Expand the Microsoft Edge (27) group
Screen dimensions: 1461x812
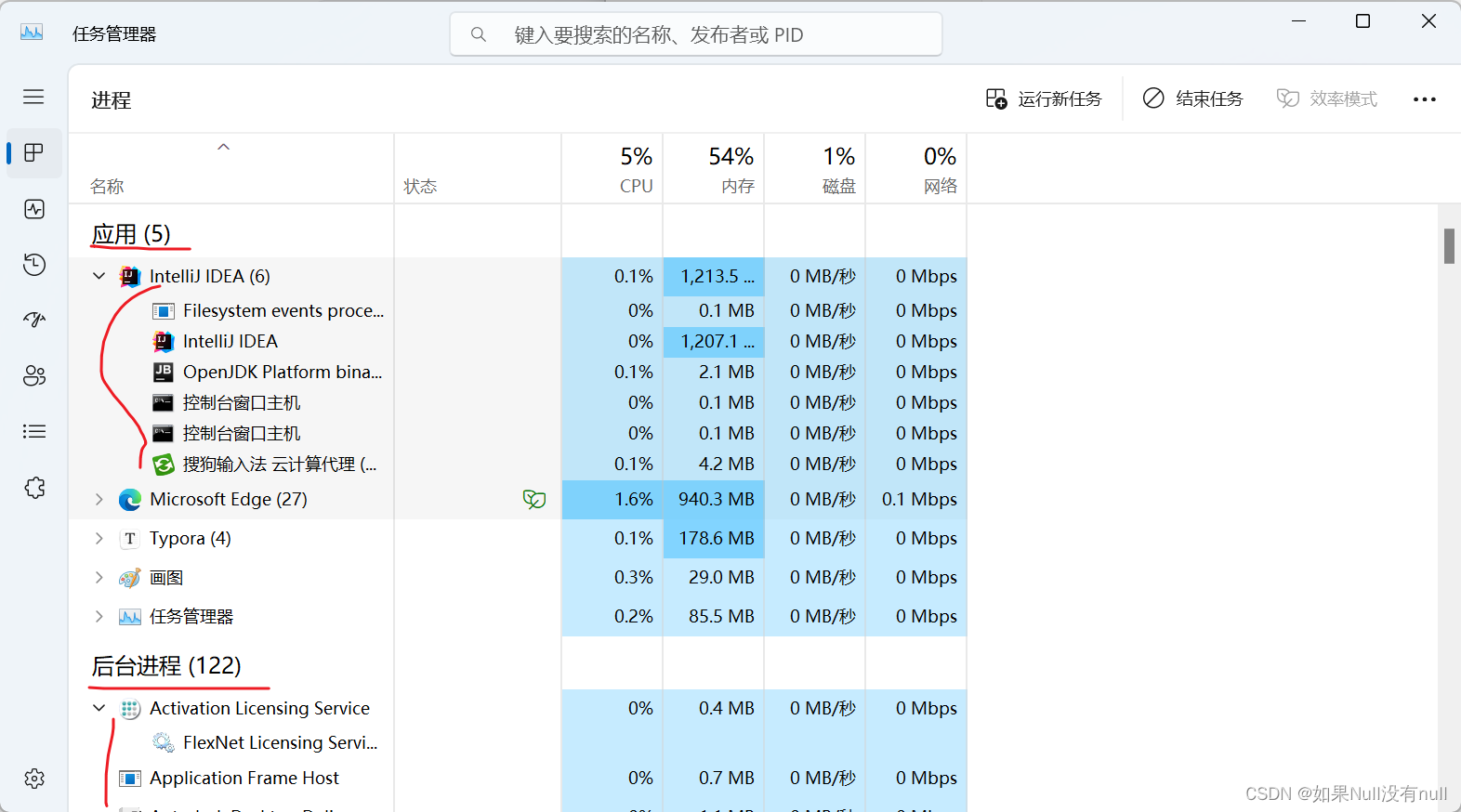click(x=99, y=499)
